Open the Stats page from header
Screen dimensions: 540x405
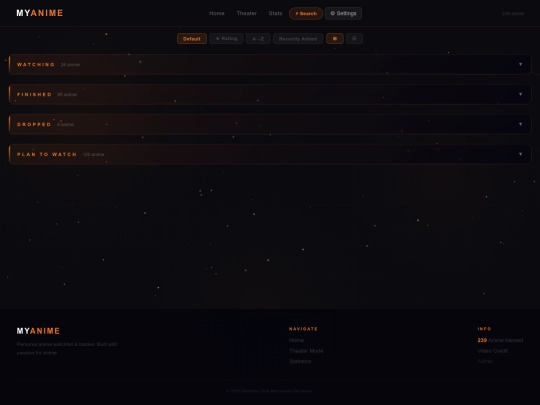click(x=275, y=13)
